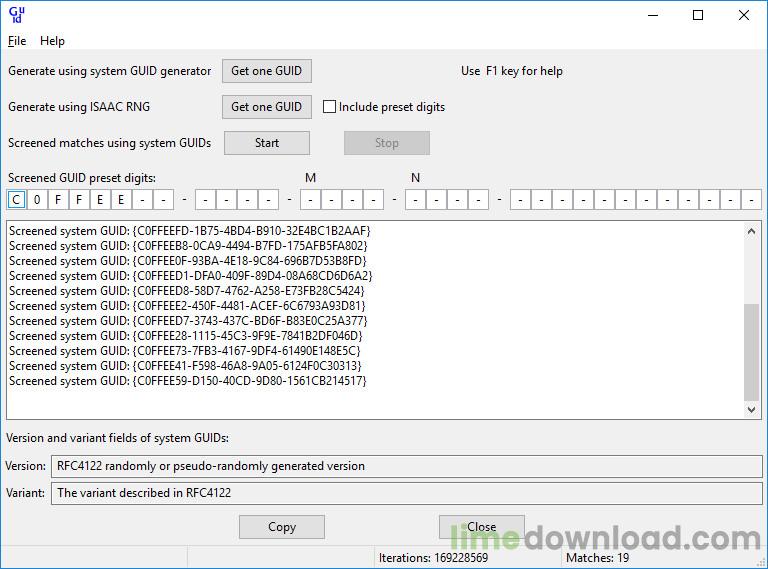Click scroll down arrow in results list
This screenshot has height=569, width=768.
click(751, 409)
